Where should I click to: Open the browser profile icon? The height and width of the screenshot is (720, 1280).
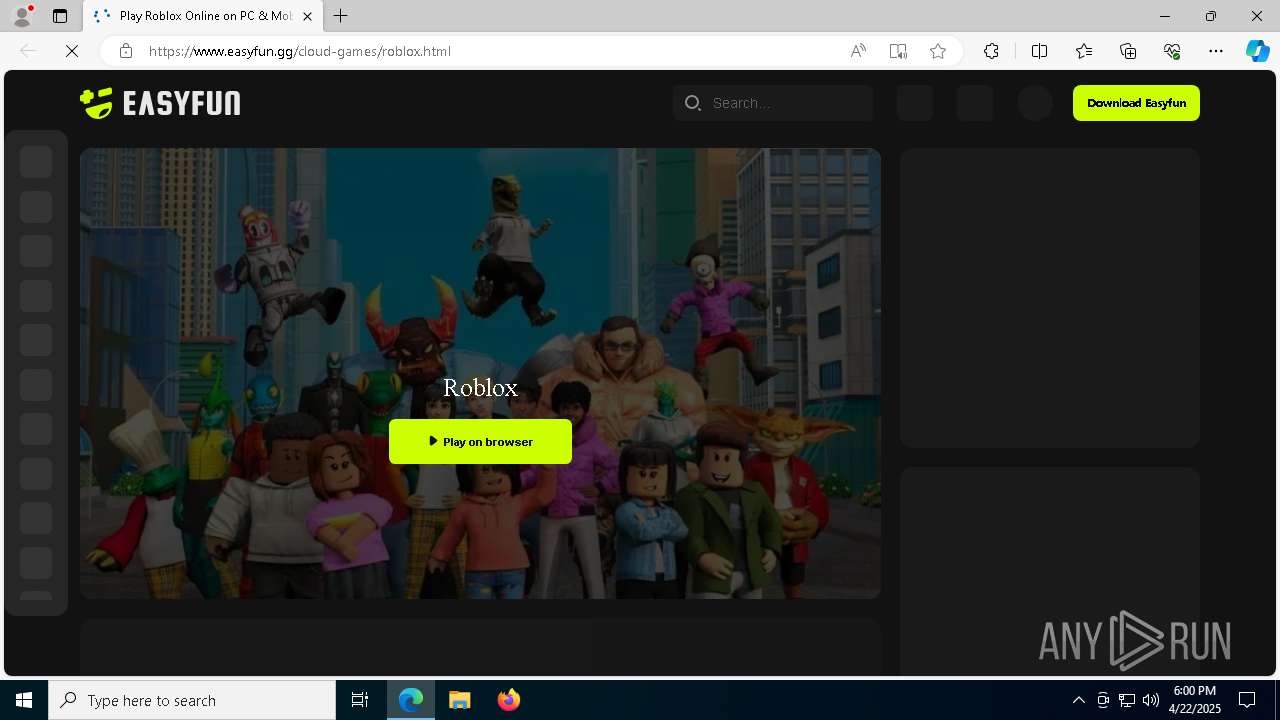pos(22,16)
